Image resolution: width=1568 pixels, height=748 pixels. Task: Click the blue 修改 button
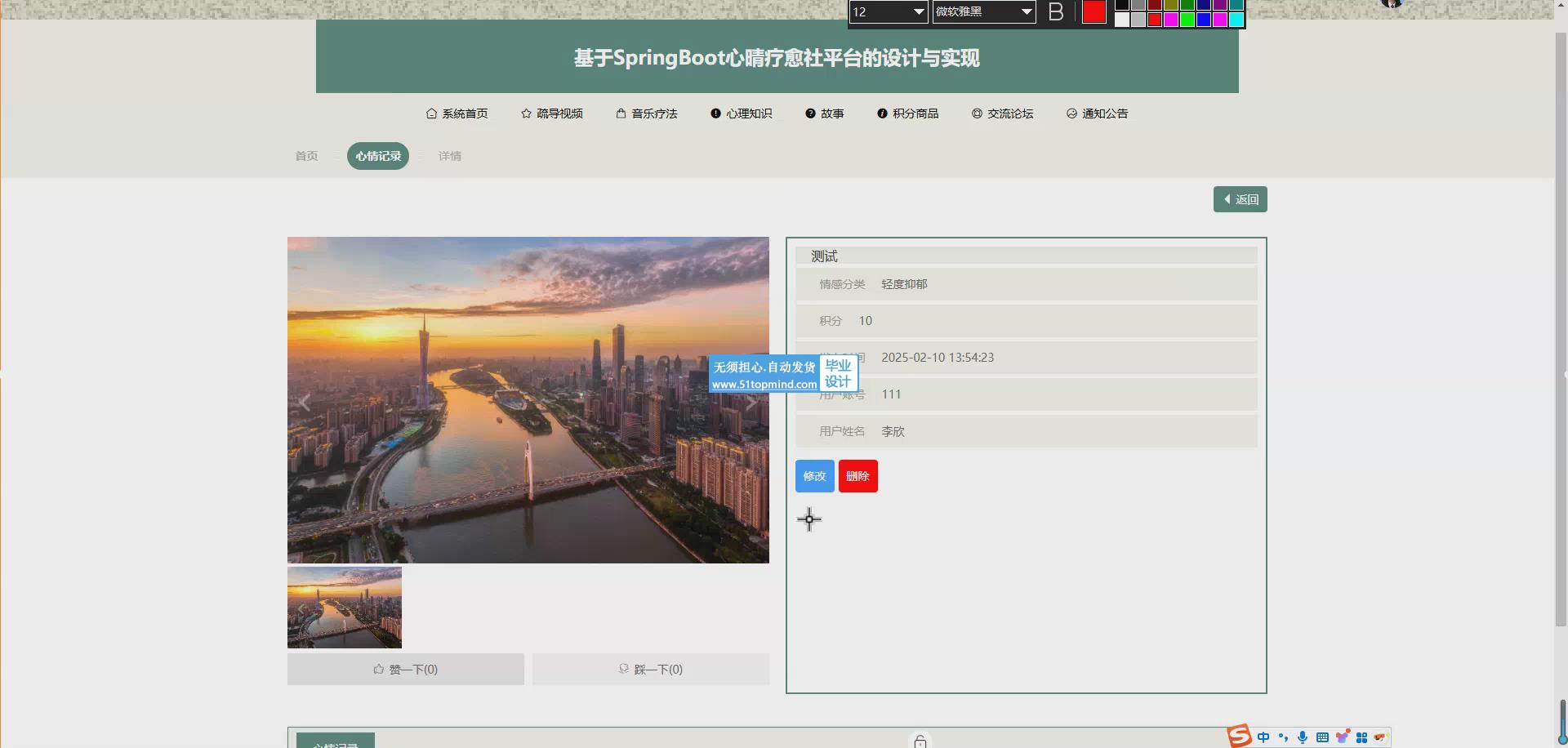814,476
